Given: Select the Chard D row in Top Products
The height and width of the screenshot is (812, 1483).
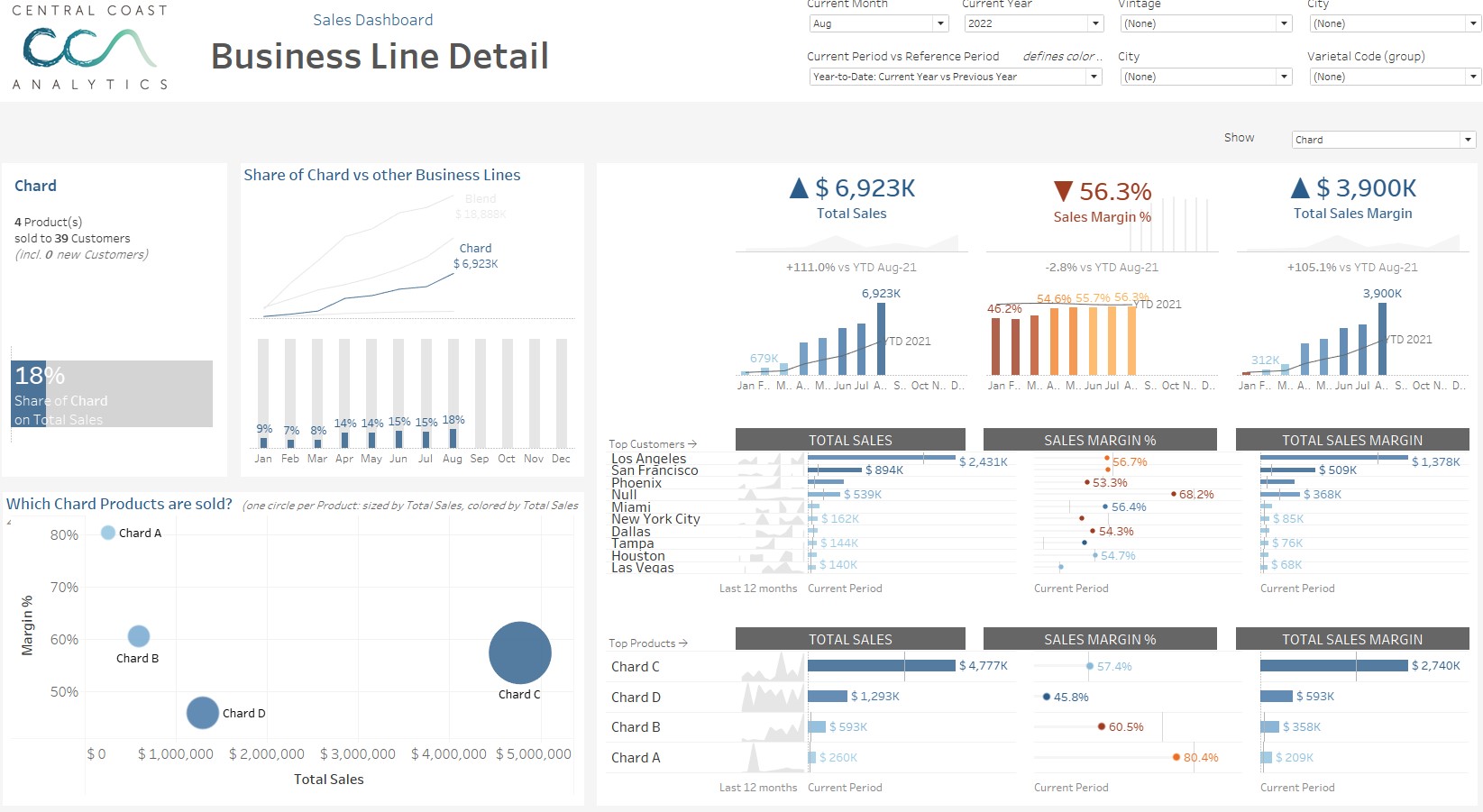Looking at the screenshot, I should pos(636,698).
